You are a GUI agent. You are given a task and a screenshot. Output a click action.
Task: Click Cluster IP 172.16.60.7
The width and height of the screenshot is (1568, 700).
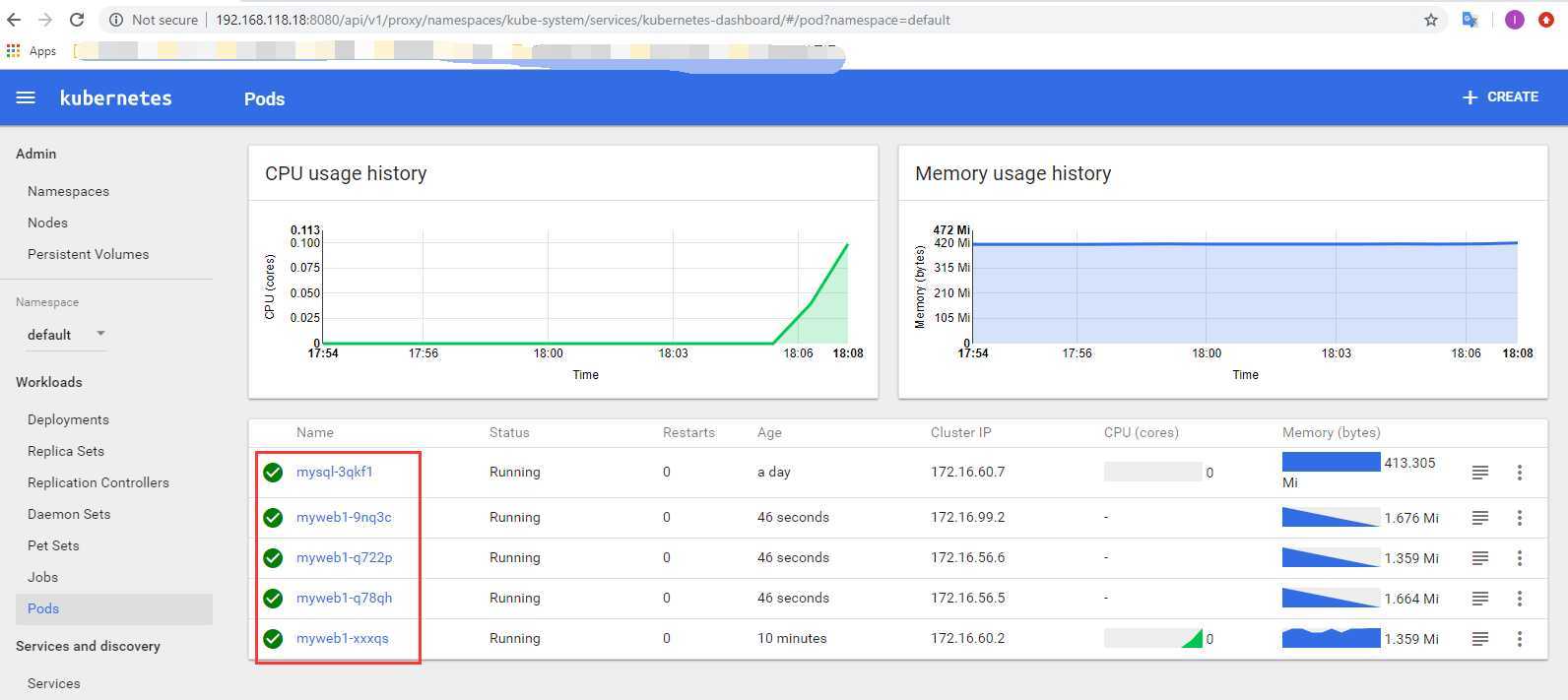point(967,472)
